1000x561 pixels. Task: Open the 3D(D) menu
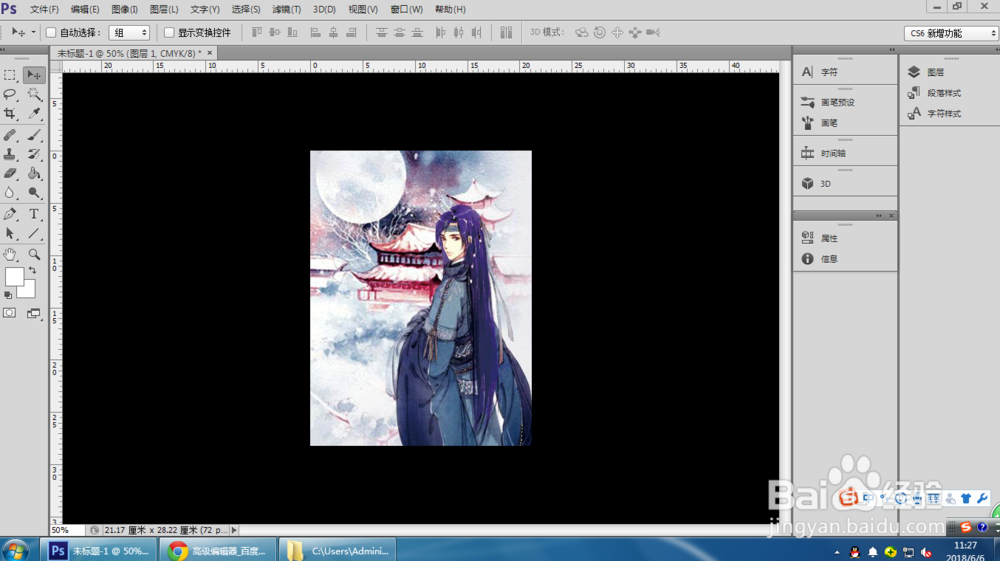point(324,10)
